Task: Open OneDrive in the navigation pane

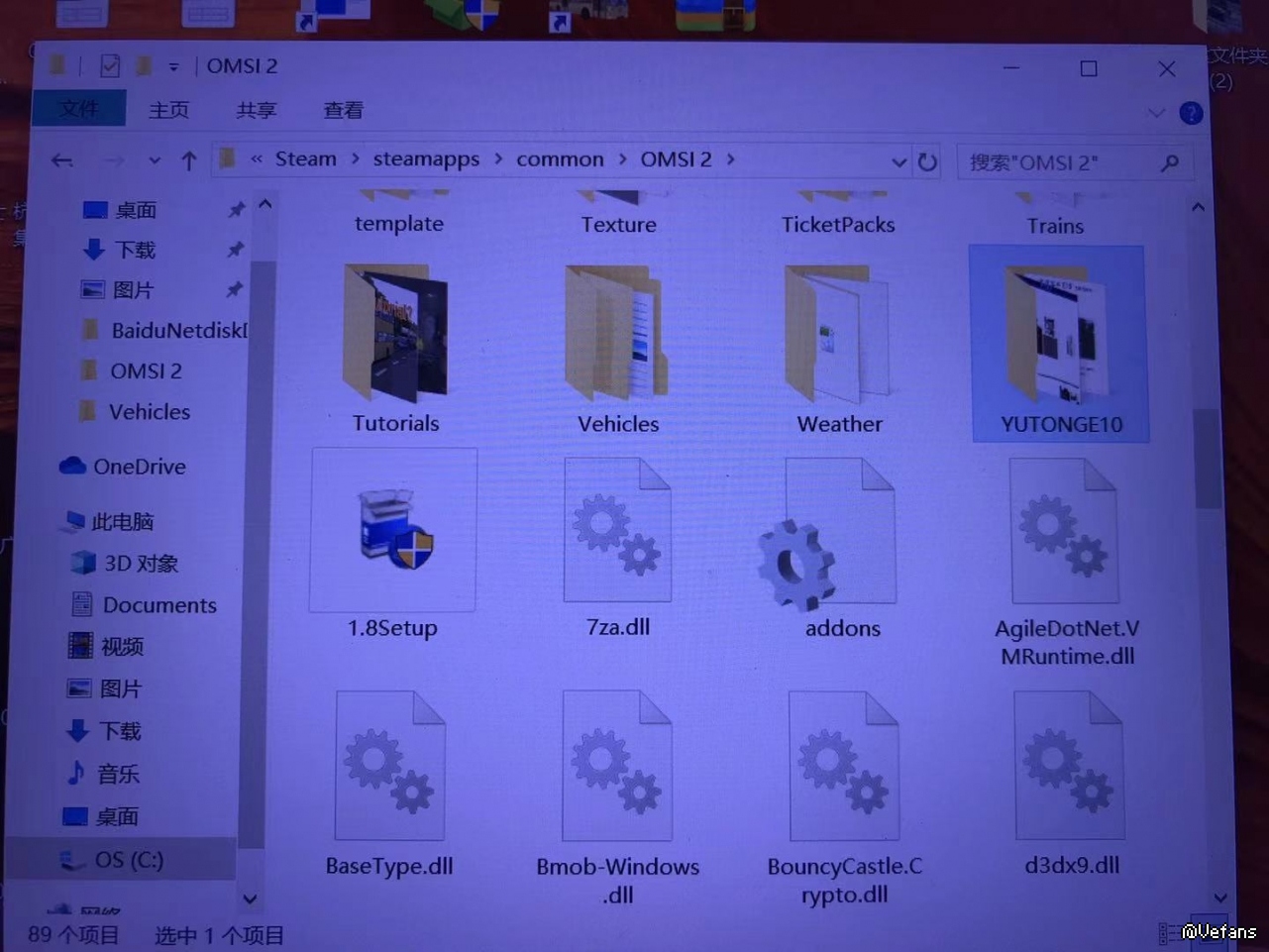Action: pyautogui.click(x=123, y=467)
